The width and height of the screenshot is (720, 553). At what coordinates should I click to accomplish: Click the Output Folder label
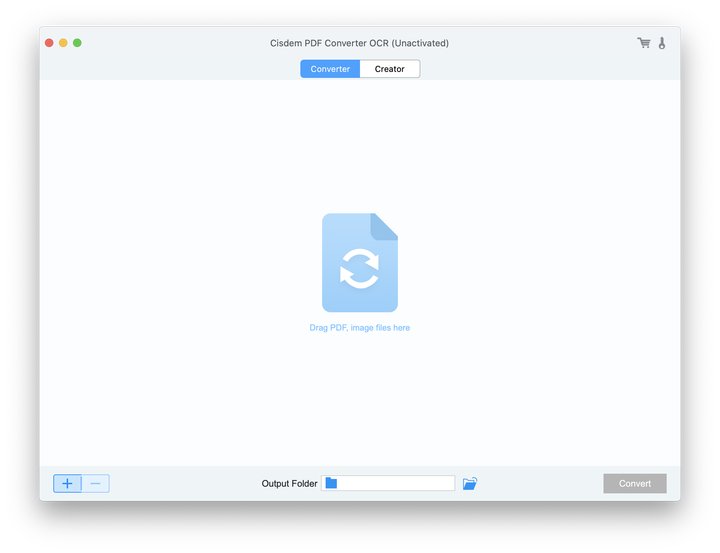click(x=289, y=484)
